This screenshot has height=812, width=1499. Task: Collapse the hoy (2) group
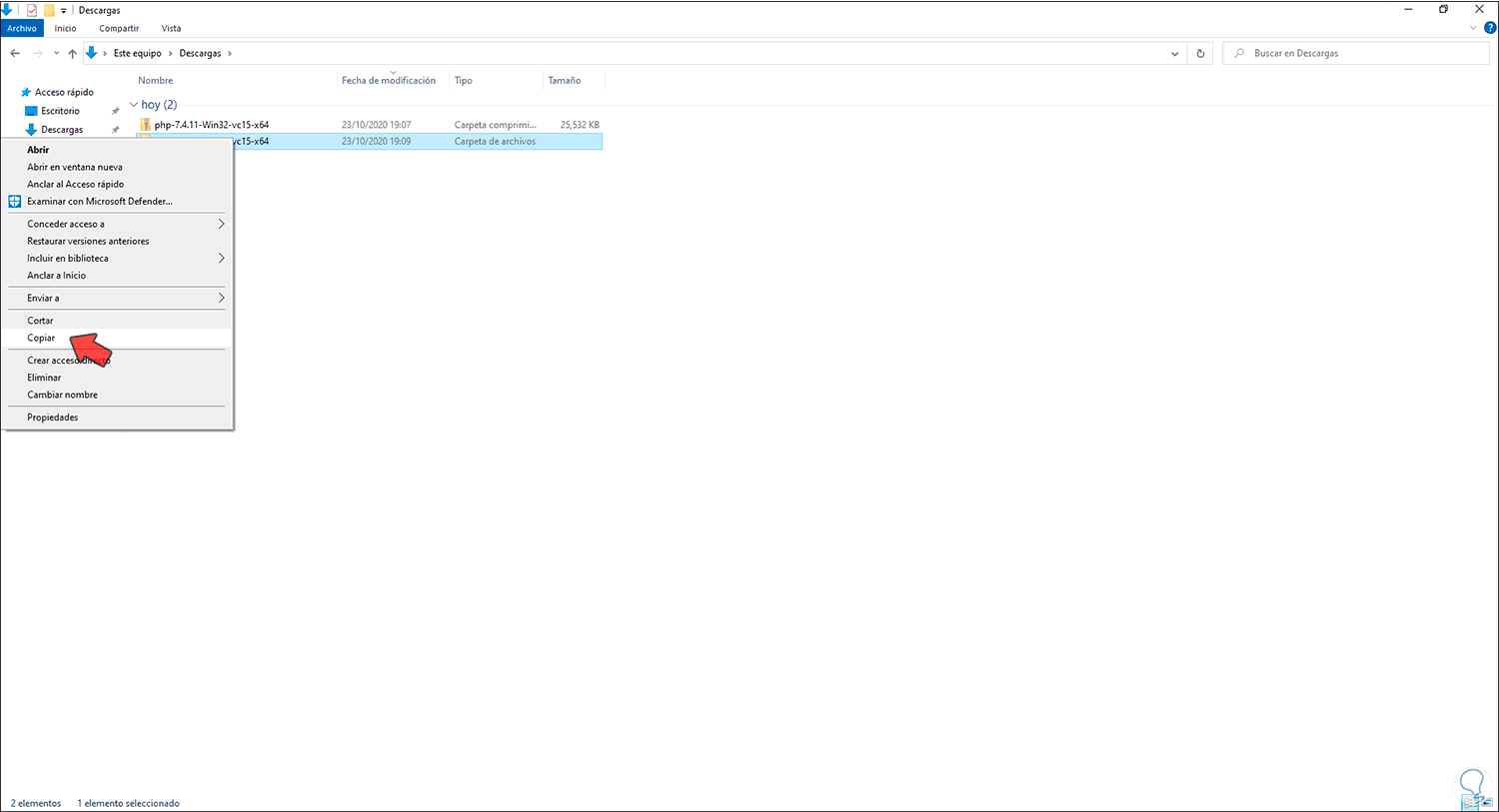click(x=134, y=104)
